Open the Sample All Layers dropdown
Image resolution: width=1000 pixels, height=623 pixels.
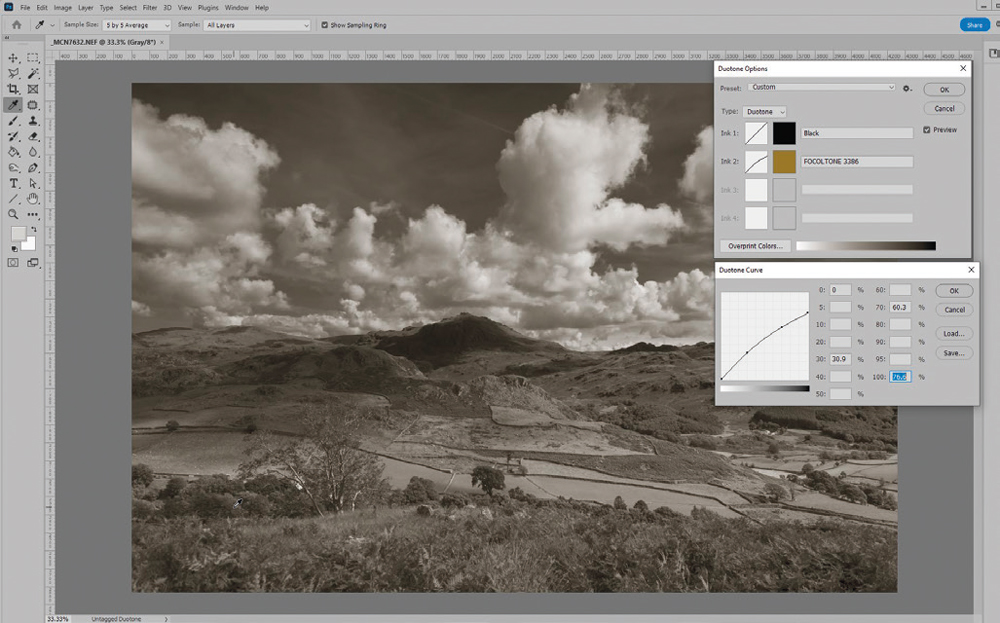tap(257, 25)
